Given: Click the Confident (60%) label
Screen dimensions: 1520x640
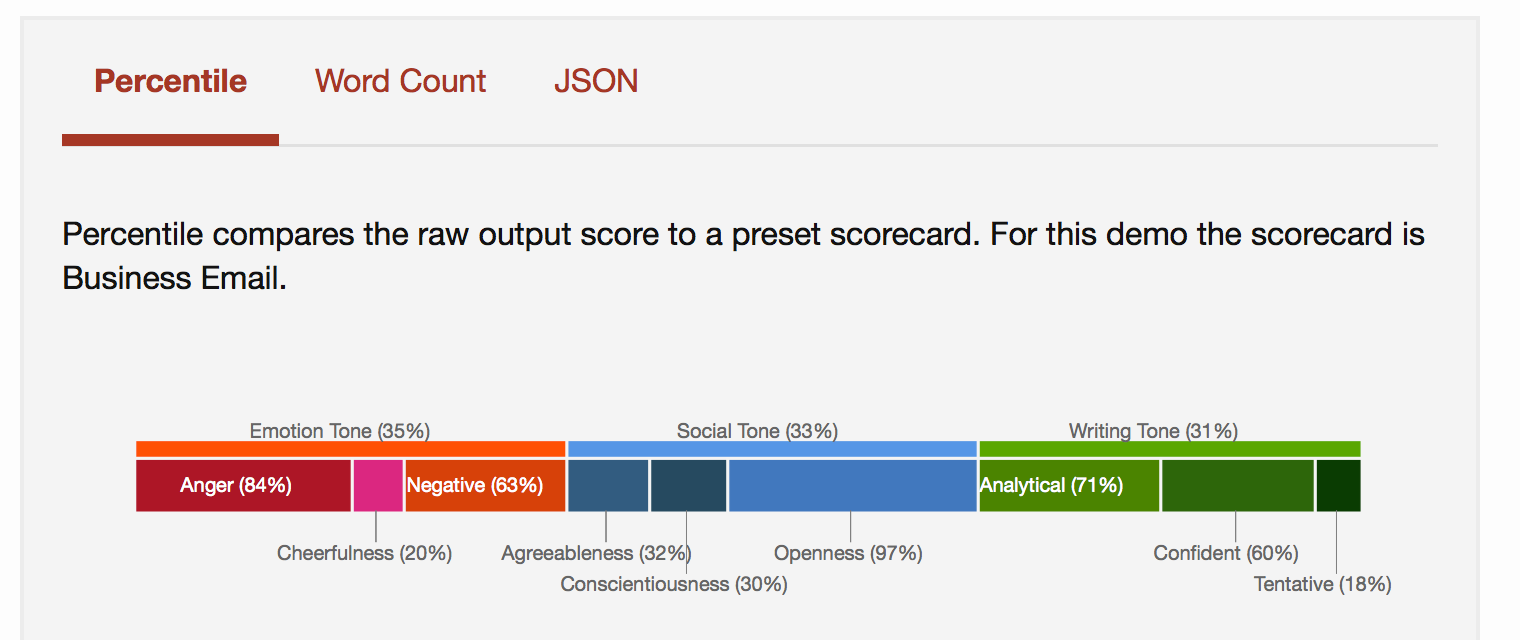Looking at the screenshot, I should (1225, 553).
